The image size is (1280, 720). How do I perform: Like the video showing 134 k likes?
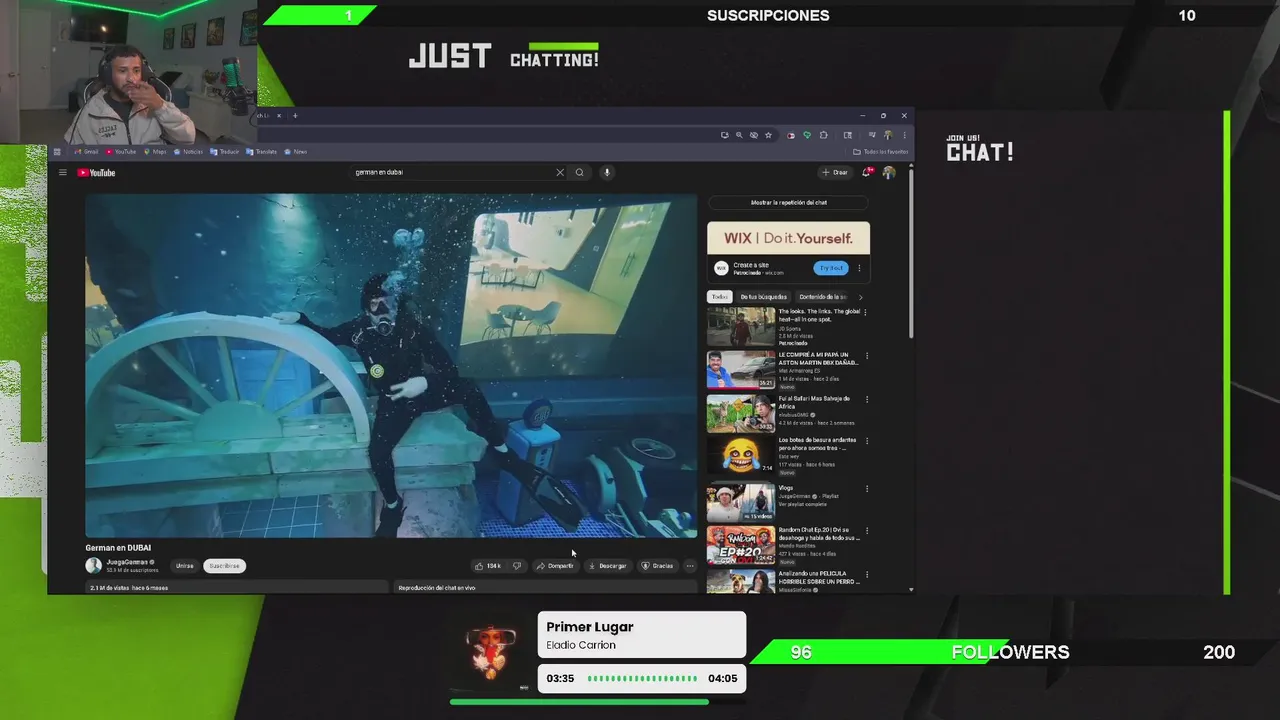click(x=488, y=566)
